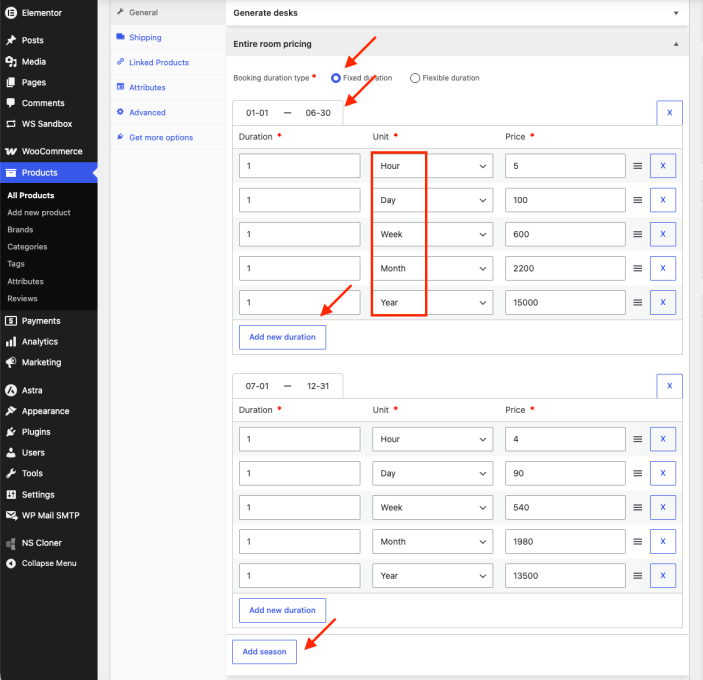This screenshot has width=703, height=680.
Task: Click the 12-31 season end date
Action: tap(318, 386)
